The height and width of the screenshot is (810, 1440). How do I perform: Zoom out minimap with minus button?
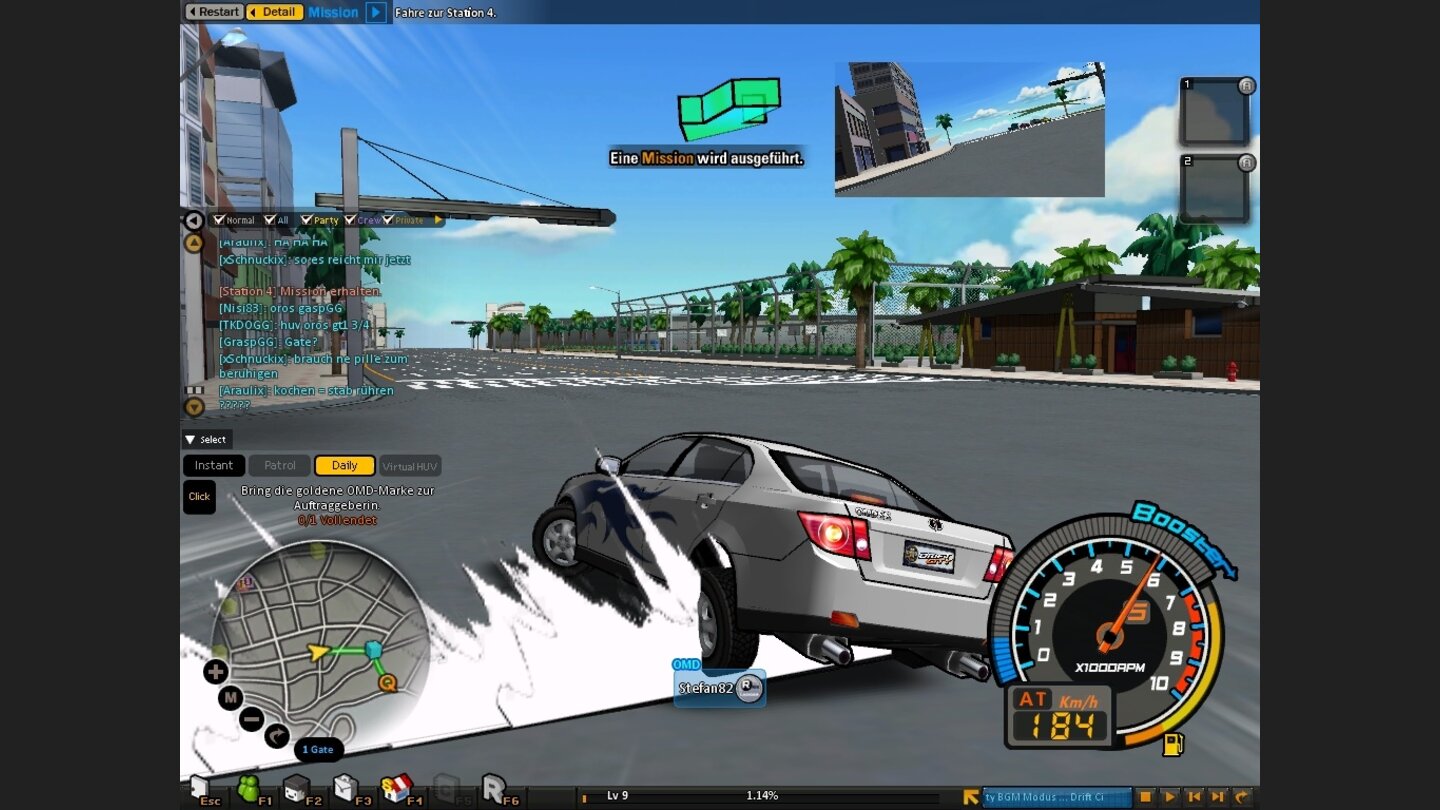tap(252, 719)
